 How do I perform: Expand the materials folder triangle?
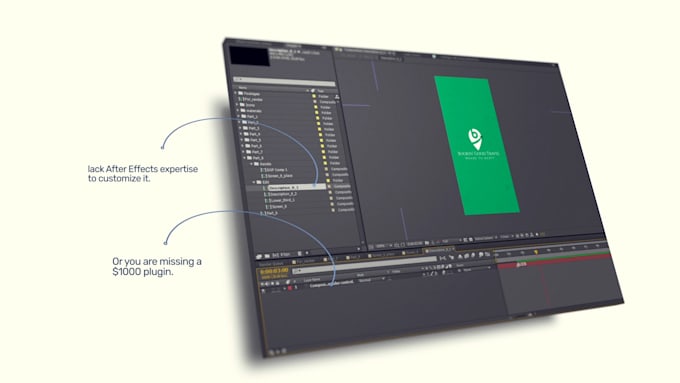(x=238, y=110)
